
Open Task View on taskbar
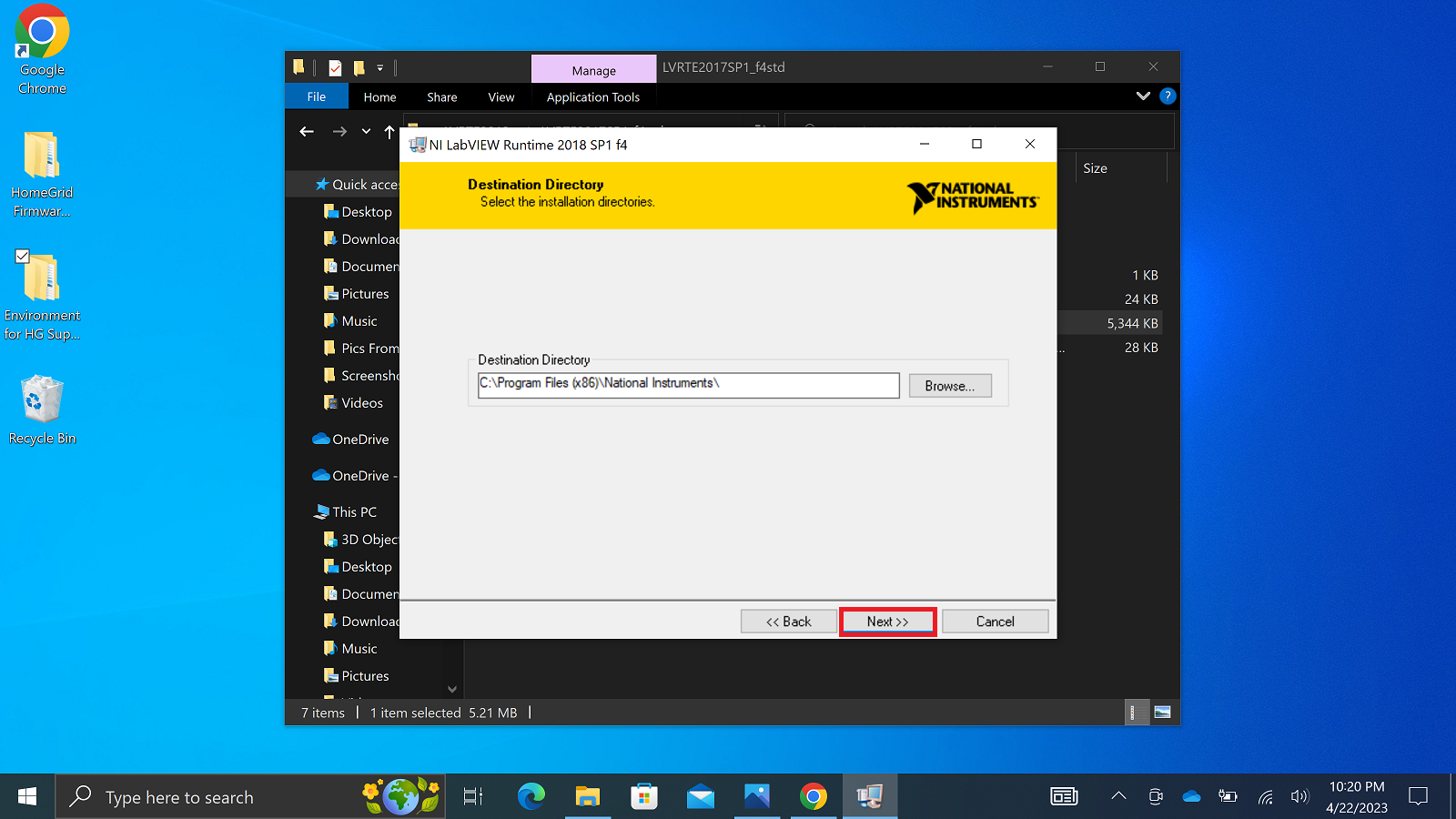(473, 797)
